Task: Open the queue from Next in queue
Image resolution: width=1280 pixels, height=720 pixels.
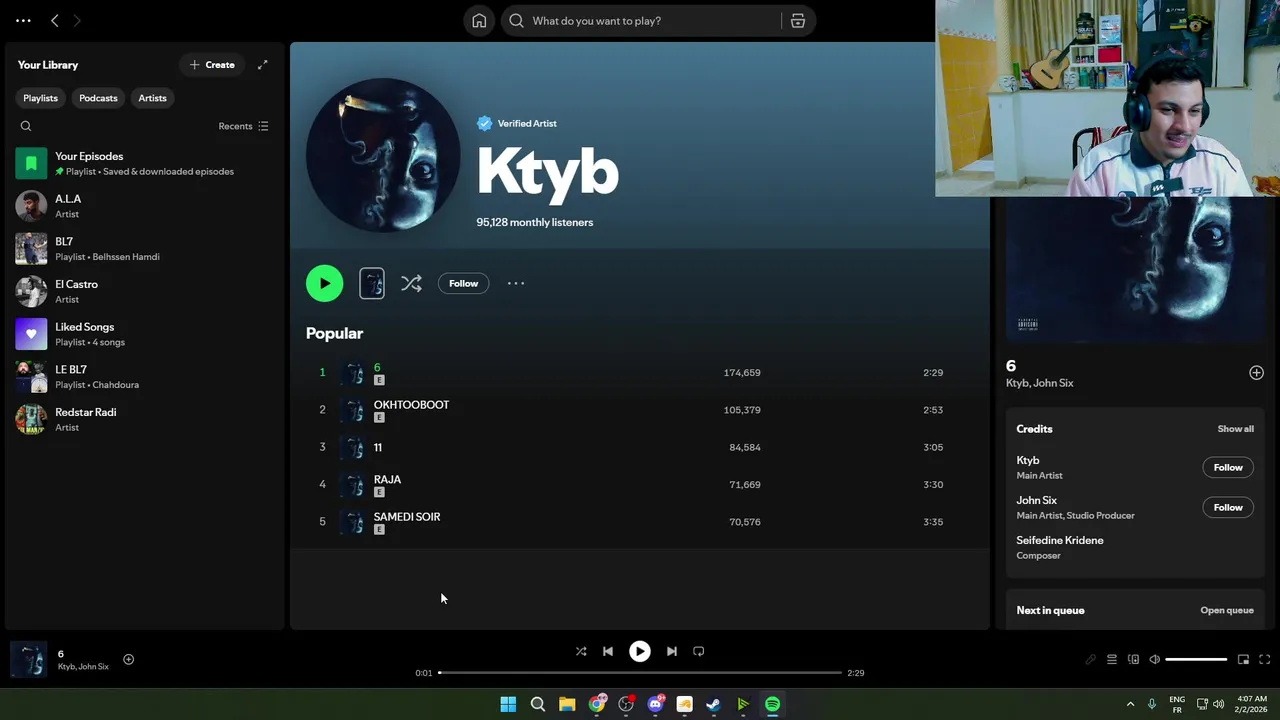Action: coord(1226,610)
